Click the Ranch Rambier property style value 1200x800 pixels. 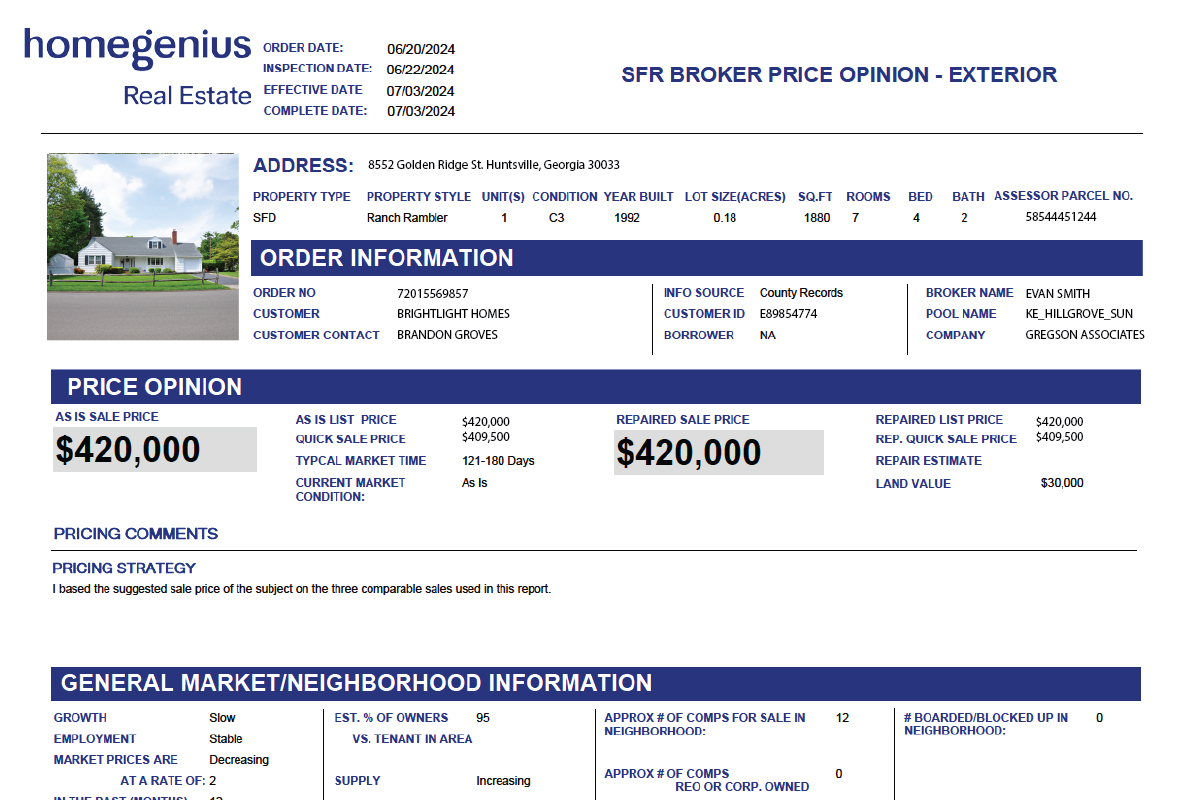407,218
